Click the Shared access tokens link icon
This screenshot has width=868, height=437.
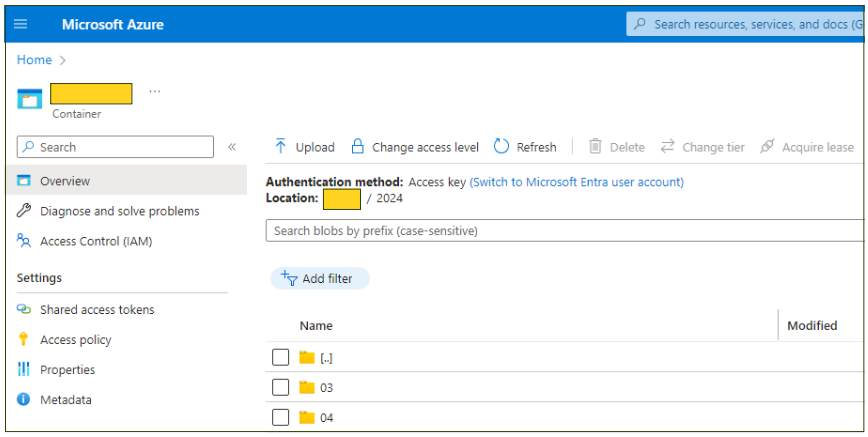click(x=24, y=310)
